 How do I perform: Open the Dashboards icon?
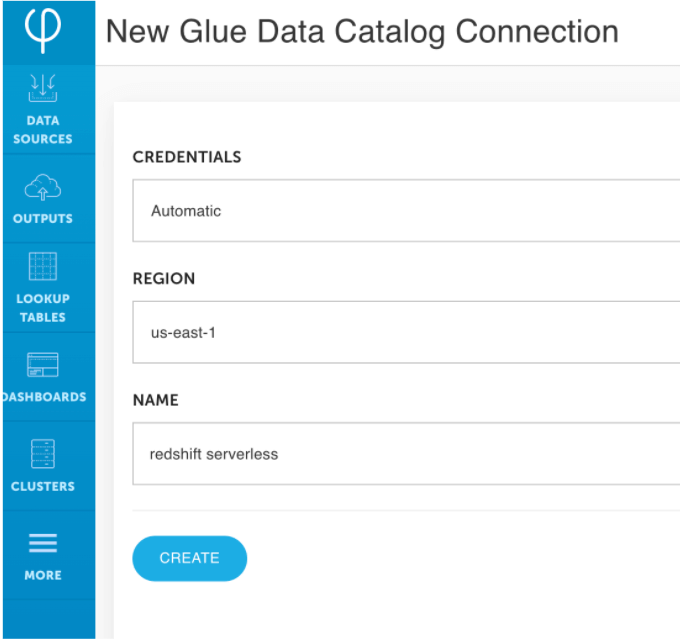click(43, 364)
